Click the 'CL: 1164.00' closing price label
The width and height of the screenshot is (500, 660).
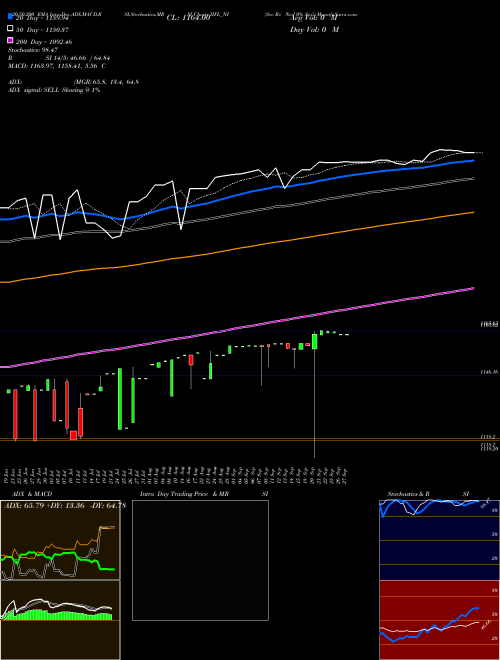click(188, 18)
